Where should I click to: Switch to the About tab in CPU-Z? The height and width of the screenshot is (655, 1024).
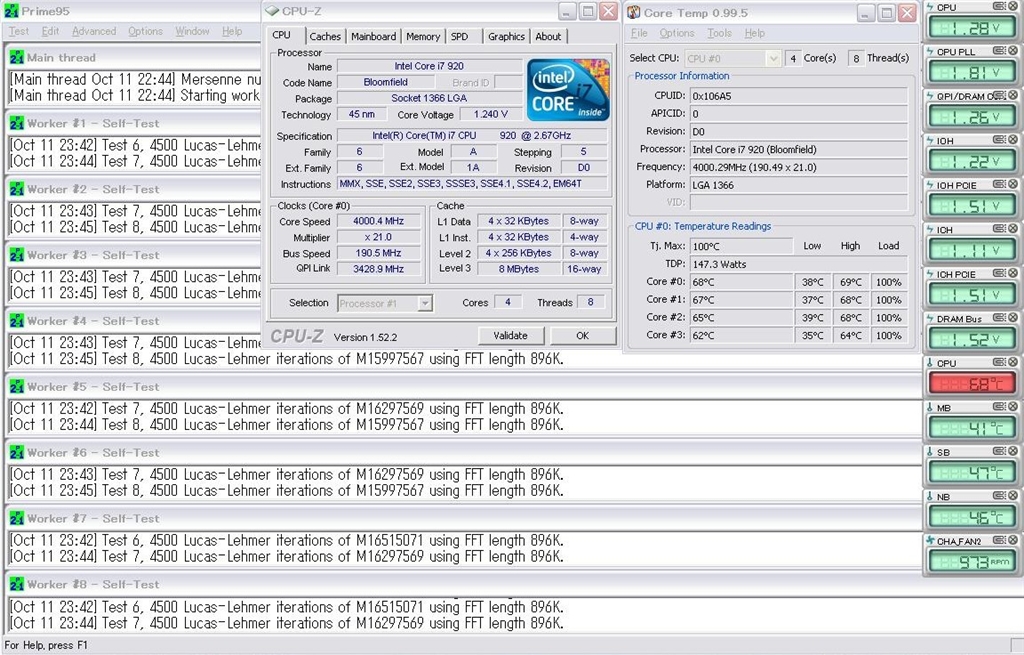click(x=548, y=37)
